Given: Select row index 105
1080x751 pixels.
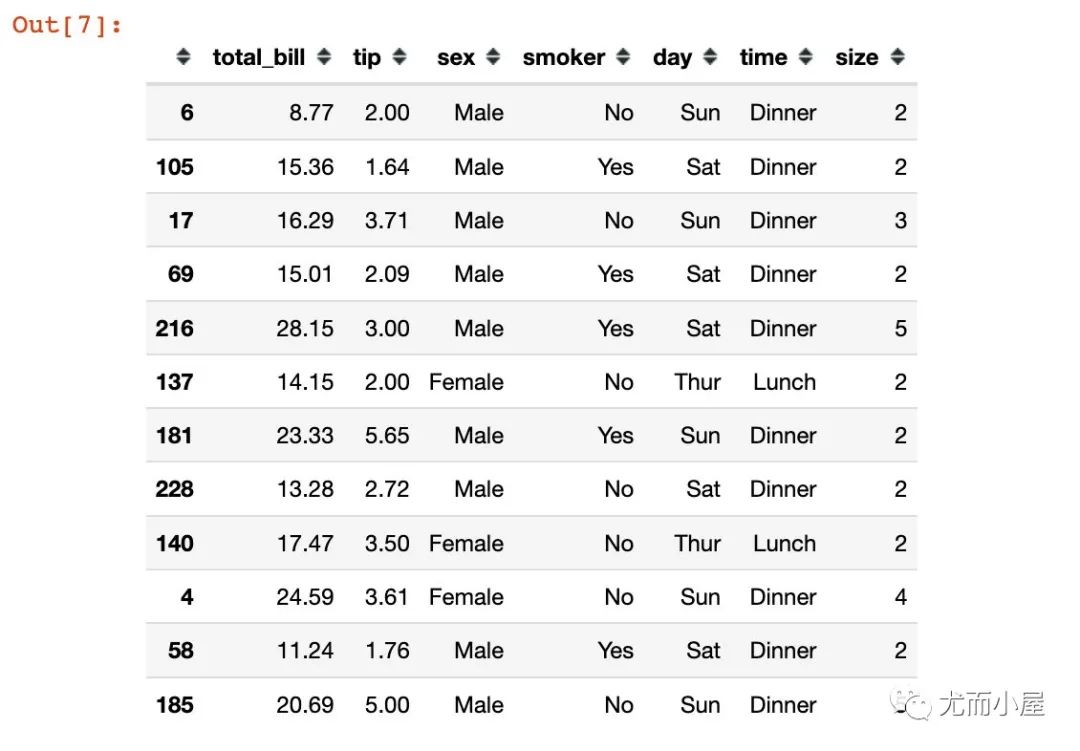Looking at the screenshot, I should (175, 167).
